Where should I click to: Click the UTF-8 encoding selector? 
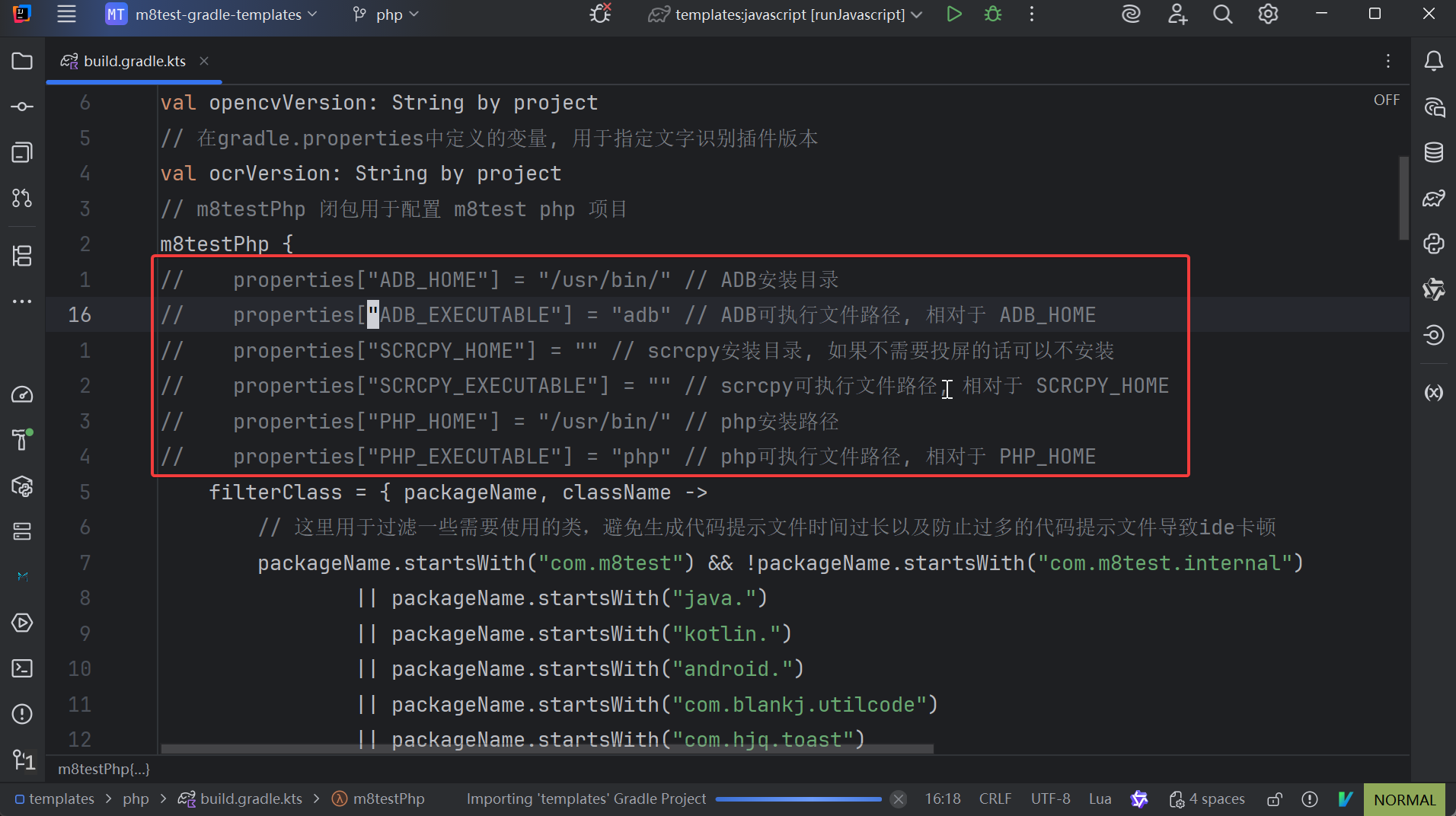(x=1050, y=799)
